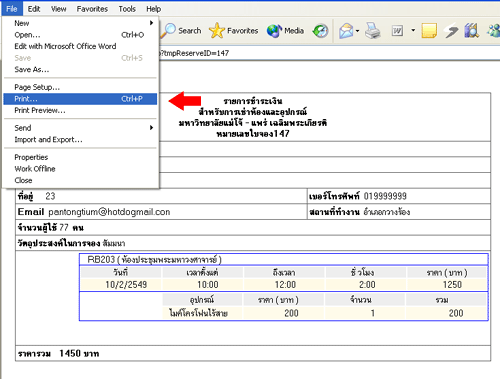Screen dimensions: 500x379
Task: Click reservation number heading ending in 147
Action: click(253, 134)
